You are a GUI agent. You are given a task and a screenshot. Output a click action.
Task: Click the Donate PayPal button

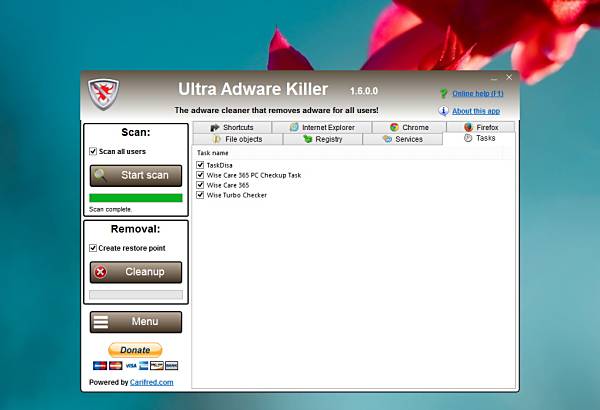(135, 350)
